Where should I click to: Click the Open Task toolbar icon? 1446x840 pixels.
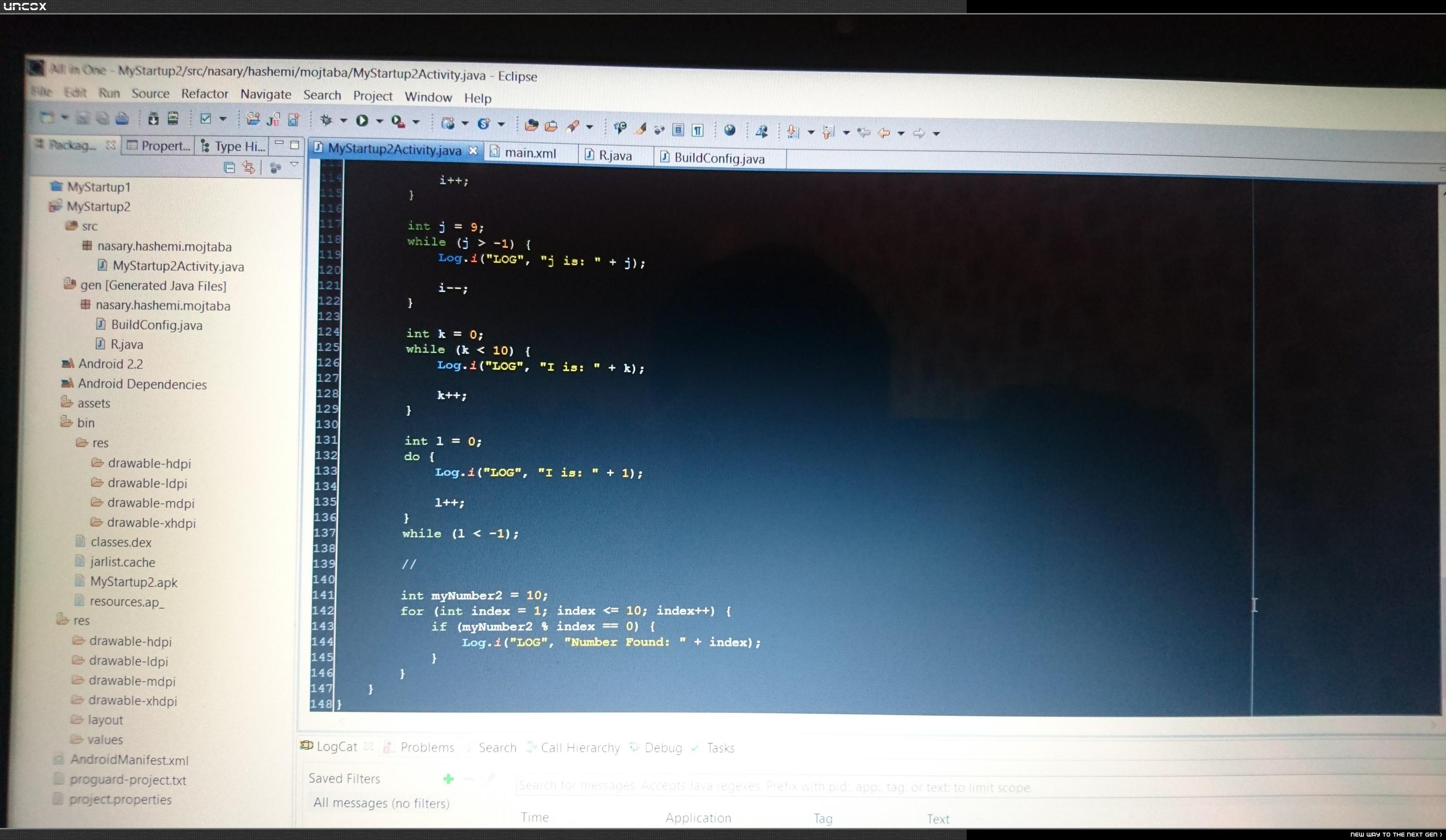551,126
